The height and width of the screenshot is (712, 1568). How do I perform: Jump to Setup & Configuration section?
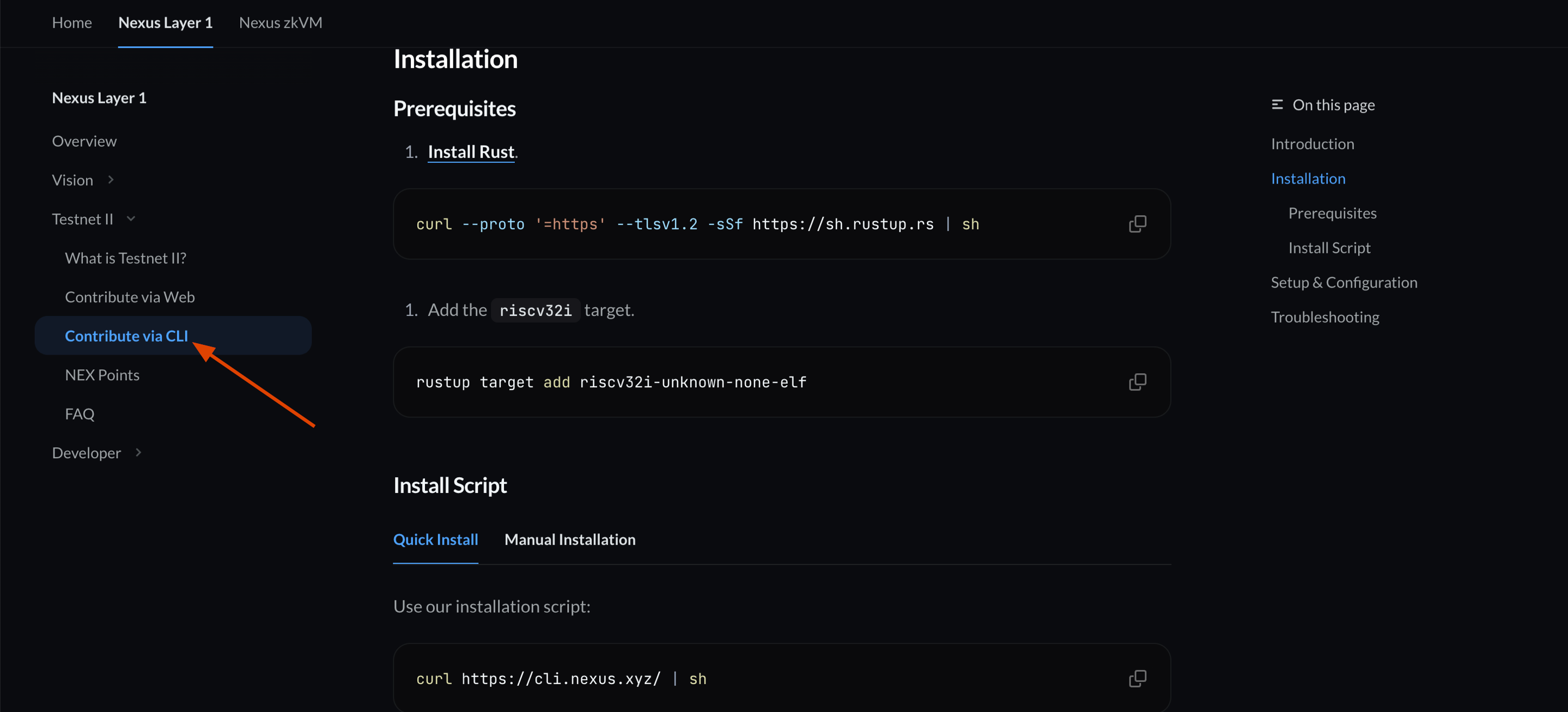pos(1344,282)
